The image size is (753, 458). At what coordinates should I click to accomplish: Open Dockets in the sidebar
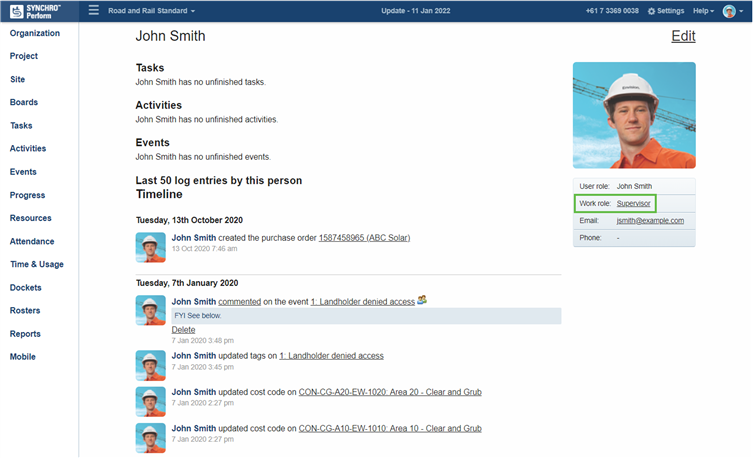click(25, 288)
